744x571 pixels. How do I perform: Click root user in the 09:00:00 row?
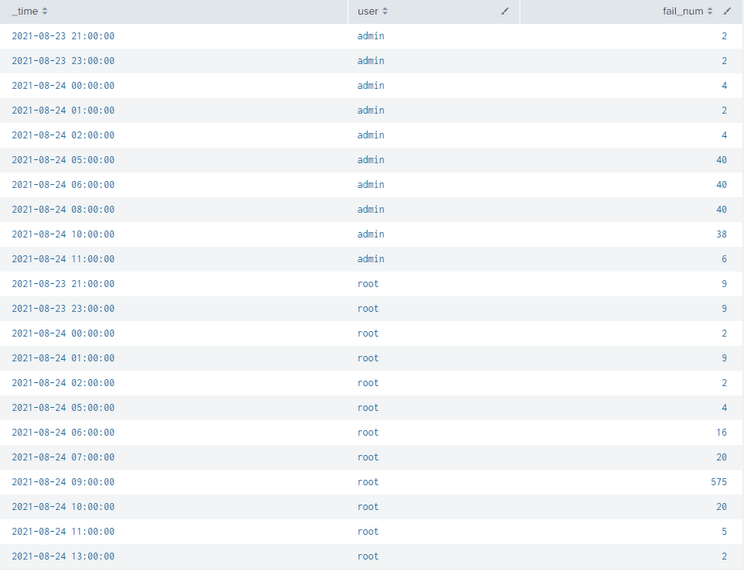click(368, 482)
